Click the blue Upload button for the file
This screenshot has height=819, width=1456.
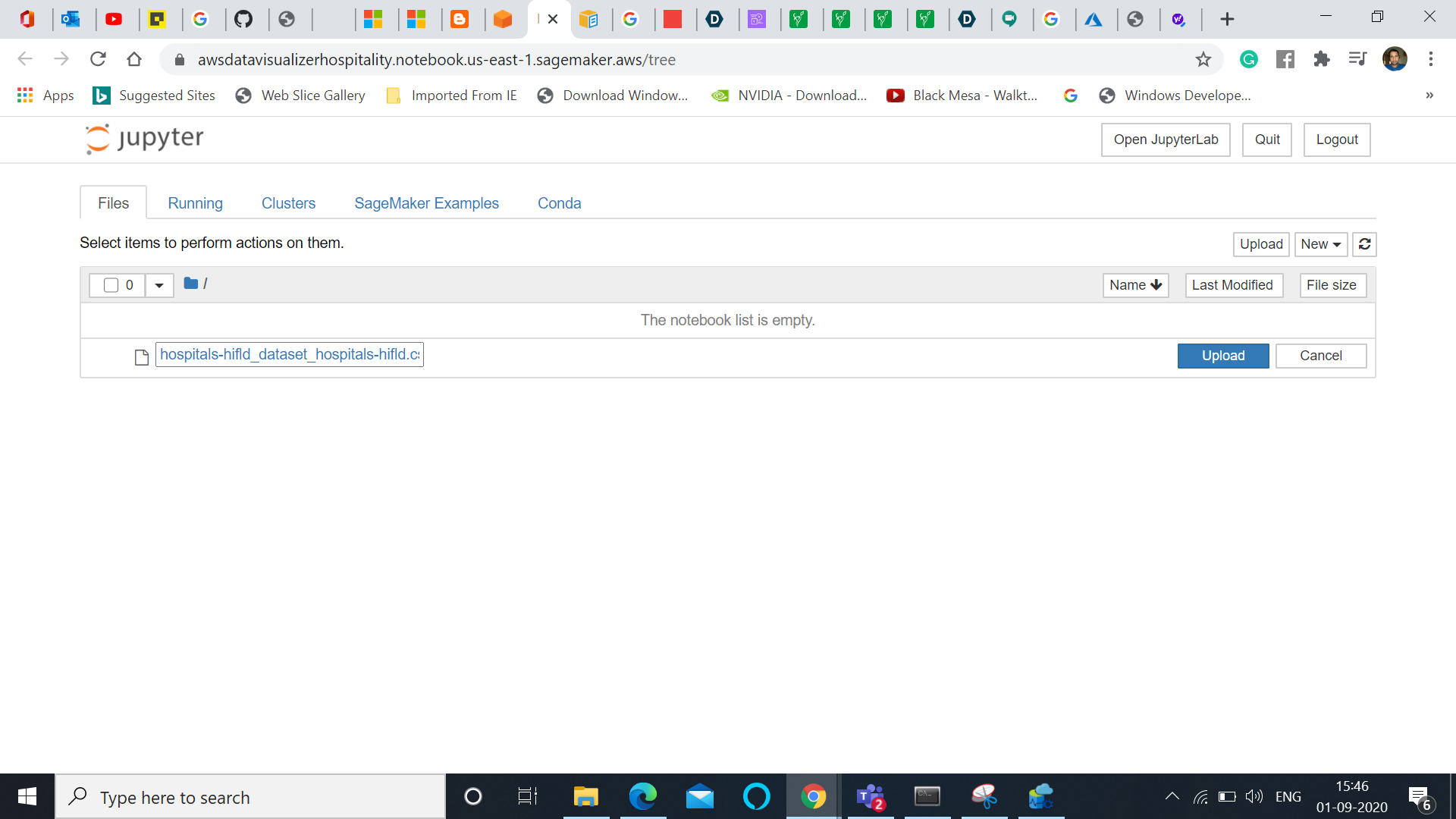[1222, 356]
